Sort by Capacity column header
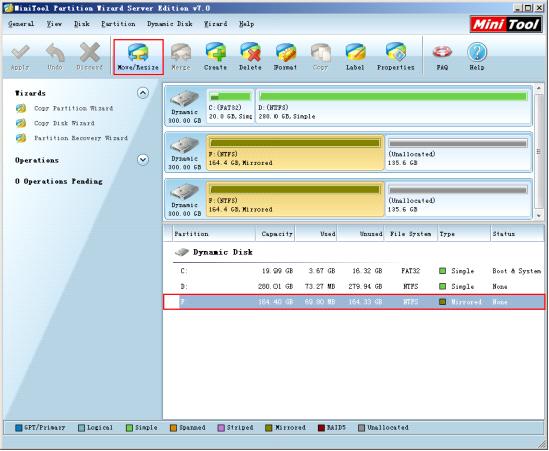This screenshot has height=451, width=549. 275,234
